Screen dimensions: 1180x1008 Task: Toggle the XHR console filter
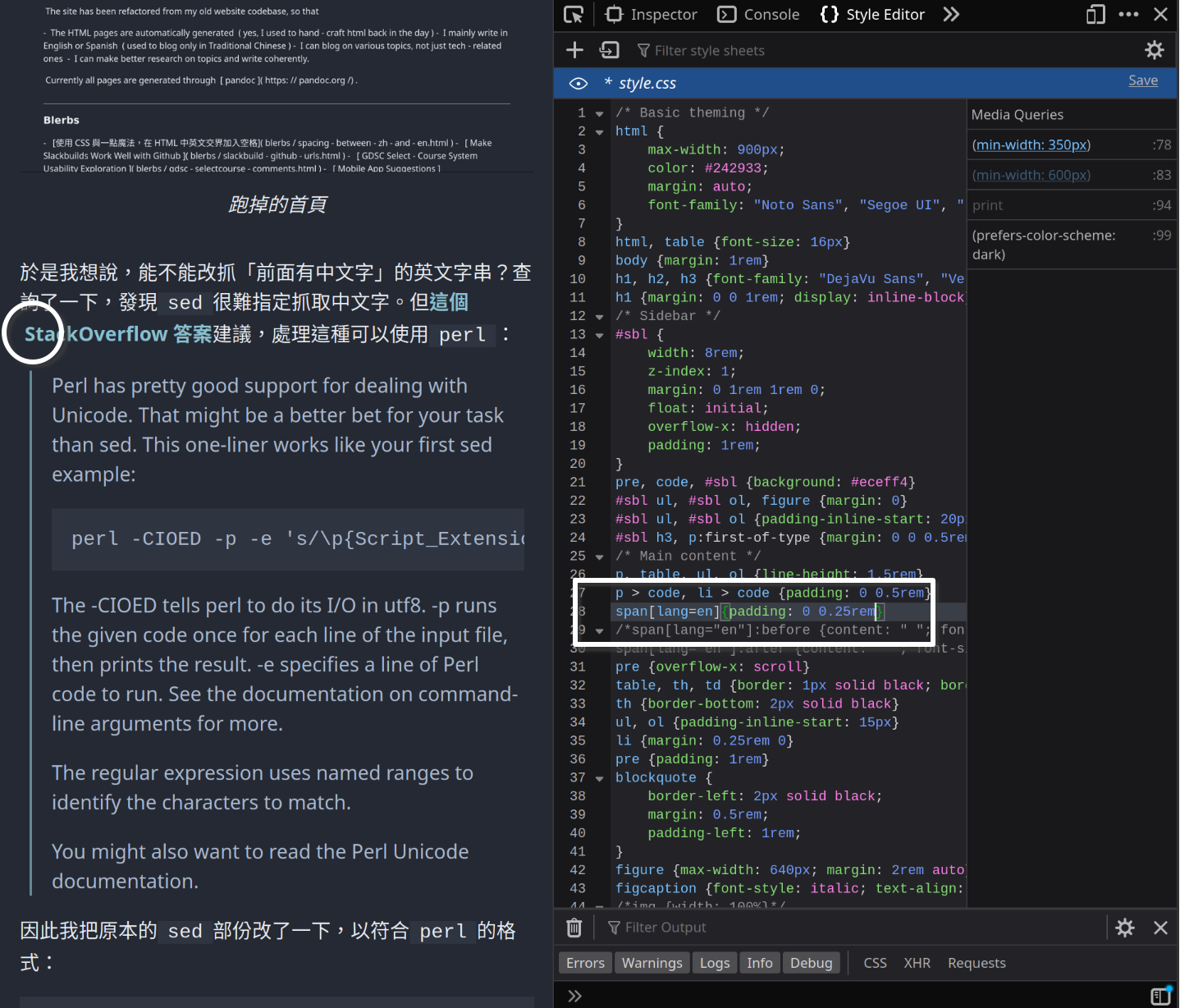pyautogui.click(x=917, y=963)
